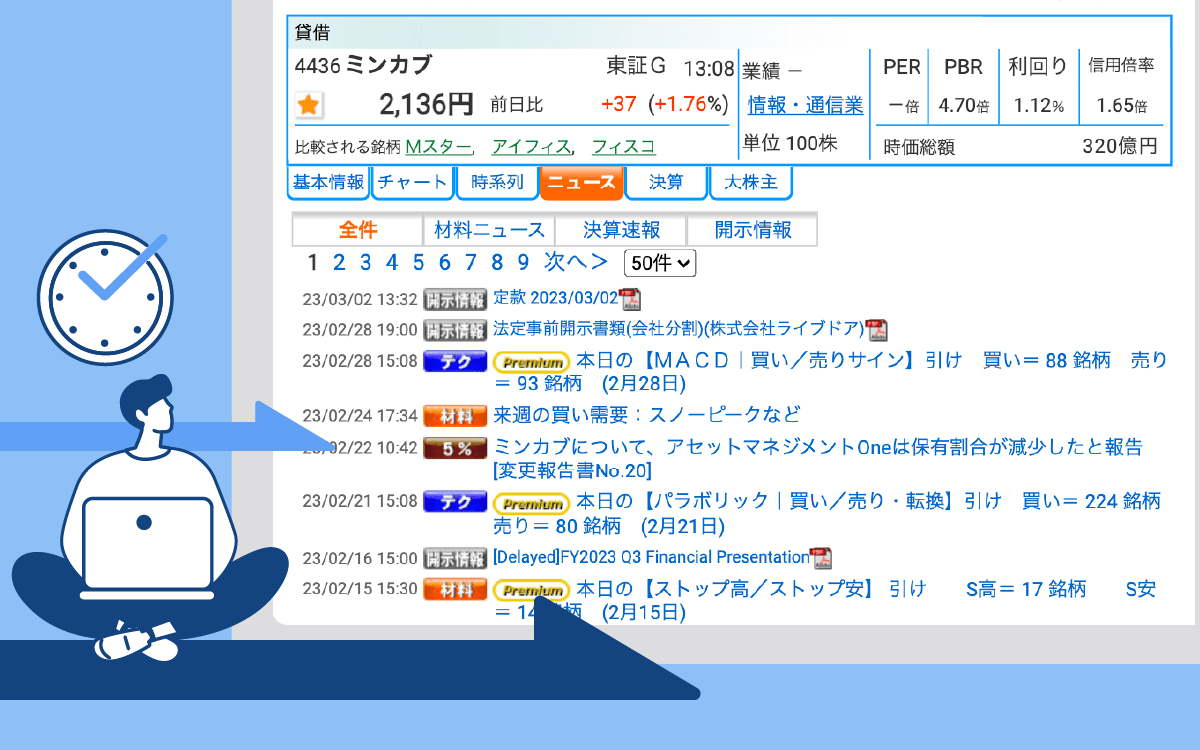
Task: Click the 信用倍率 value 1.65倍
Action: click(x=1122, y=105)
